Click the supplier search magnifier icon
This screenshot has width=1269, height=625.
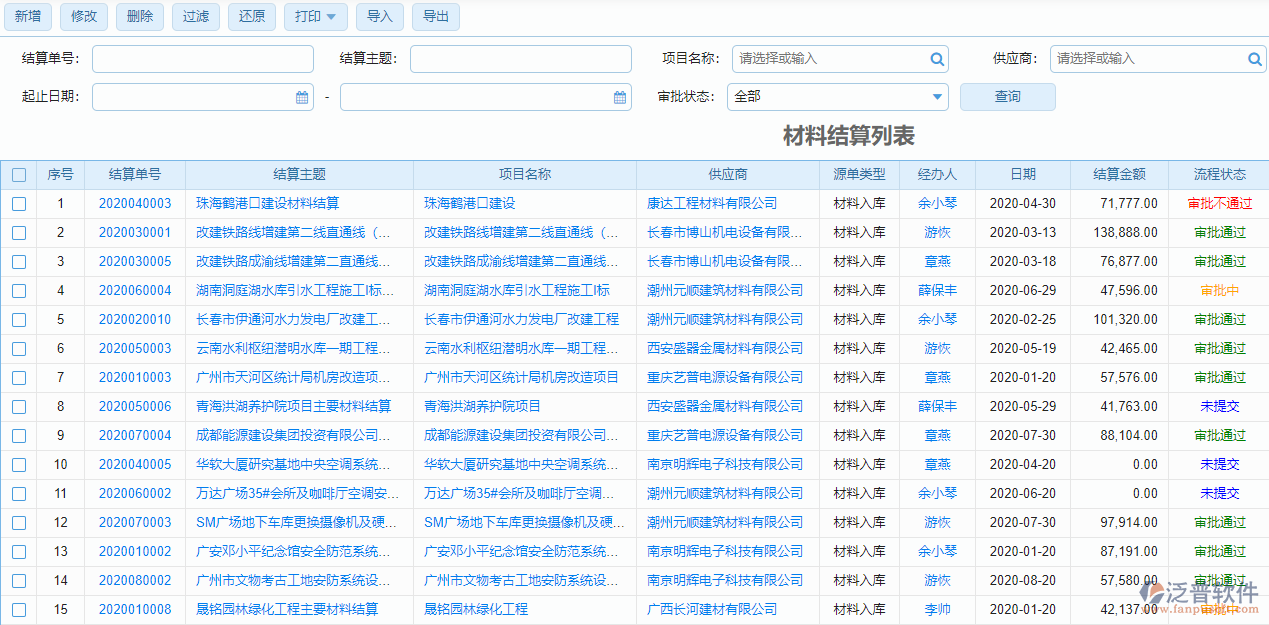tap(1255, 59)
